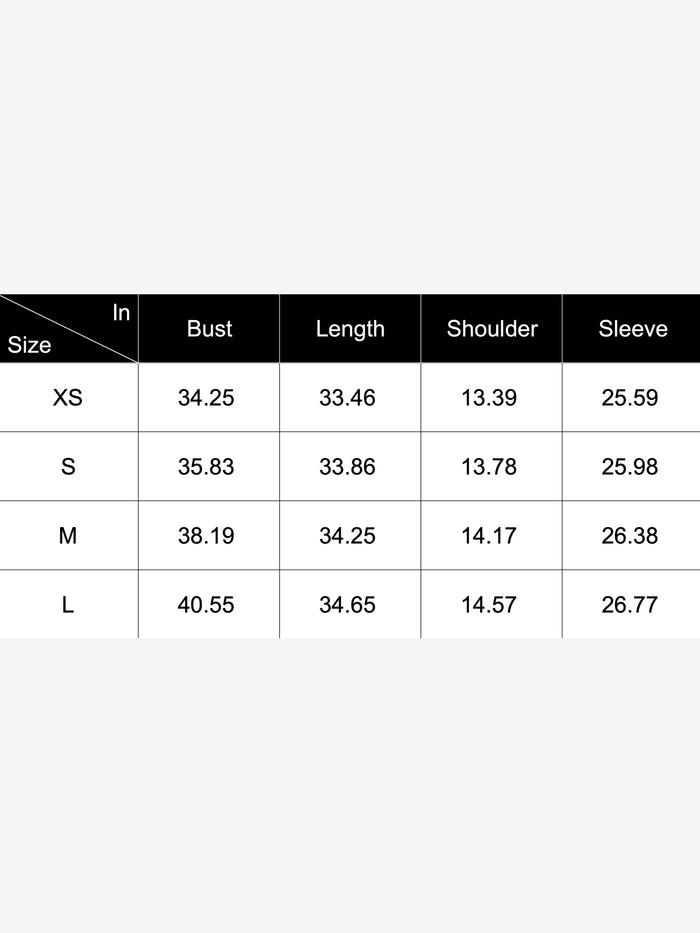Click the M size row label

click(68, 536)
